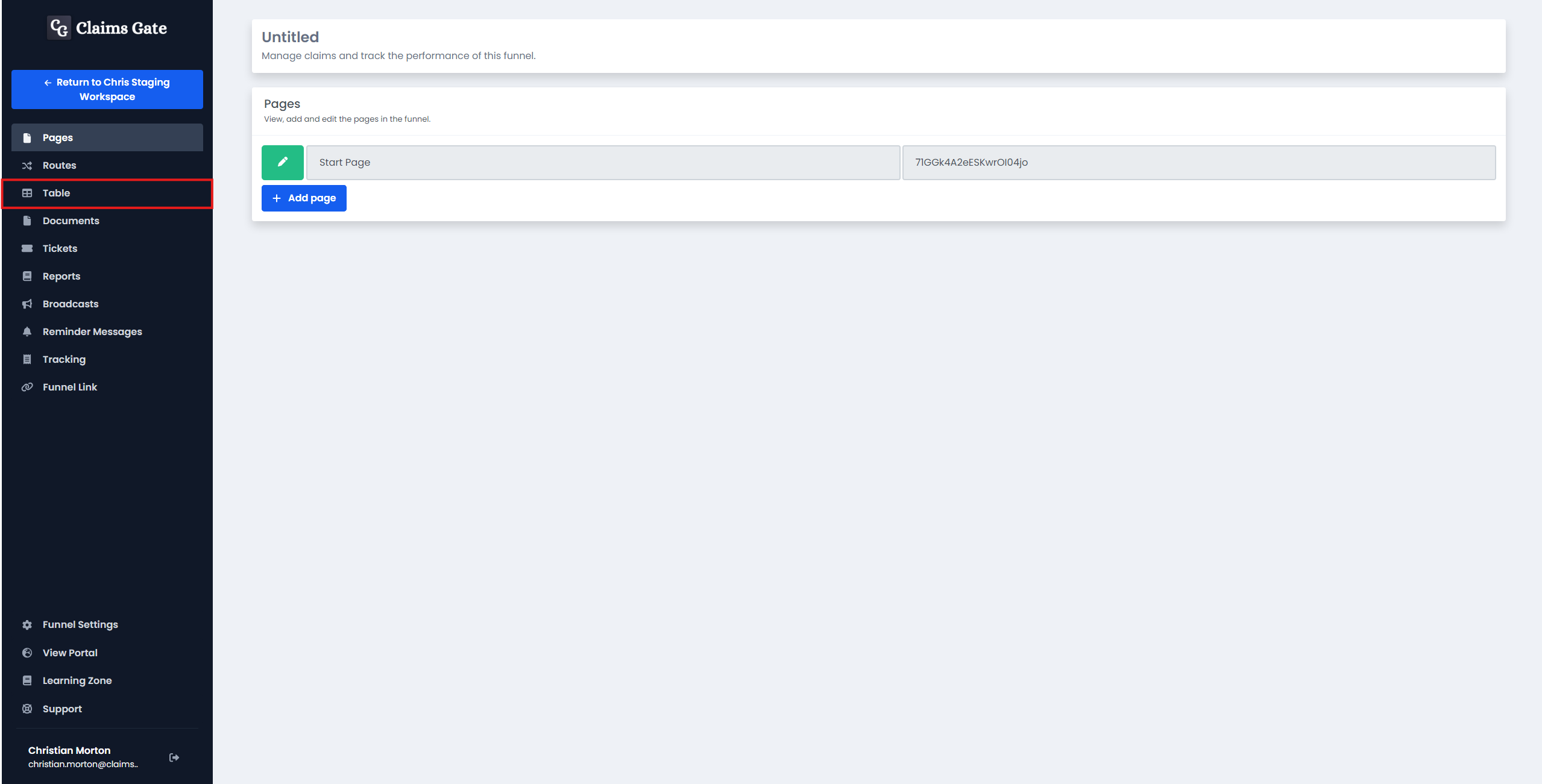Select the Table icon in sidebar
Screen dimensions: 1542x784
coord(27,192)
